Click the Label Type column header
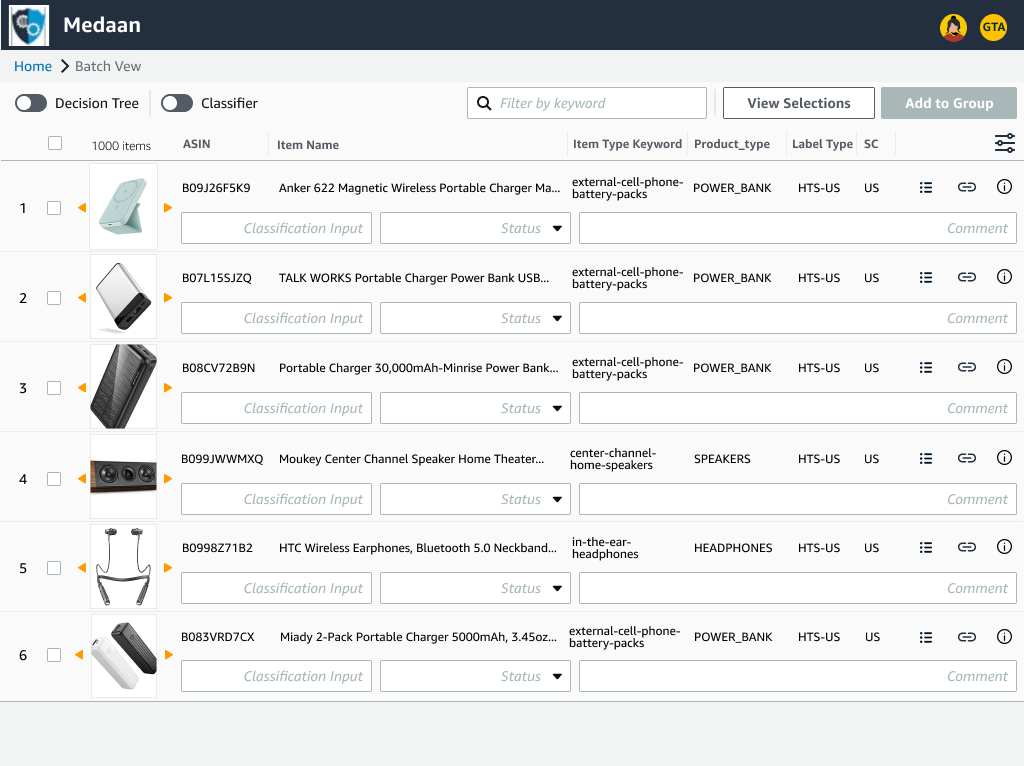The height and width of the screenshot is (766, 1024). coord(822,144)
